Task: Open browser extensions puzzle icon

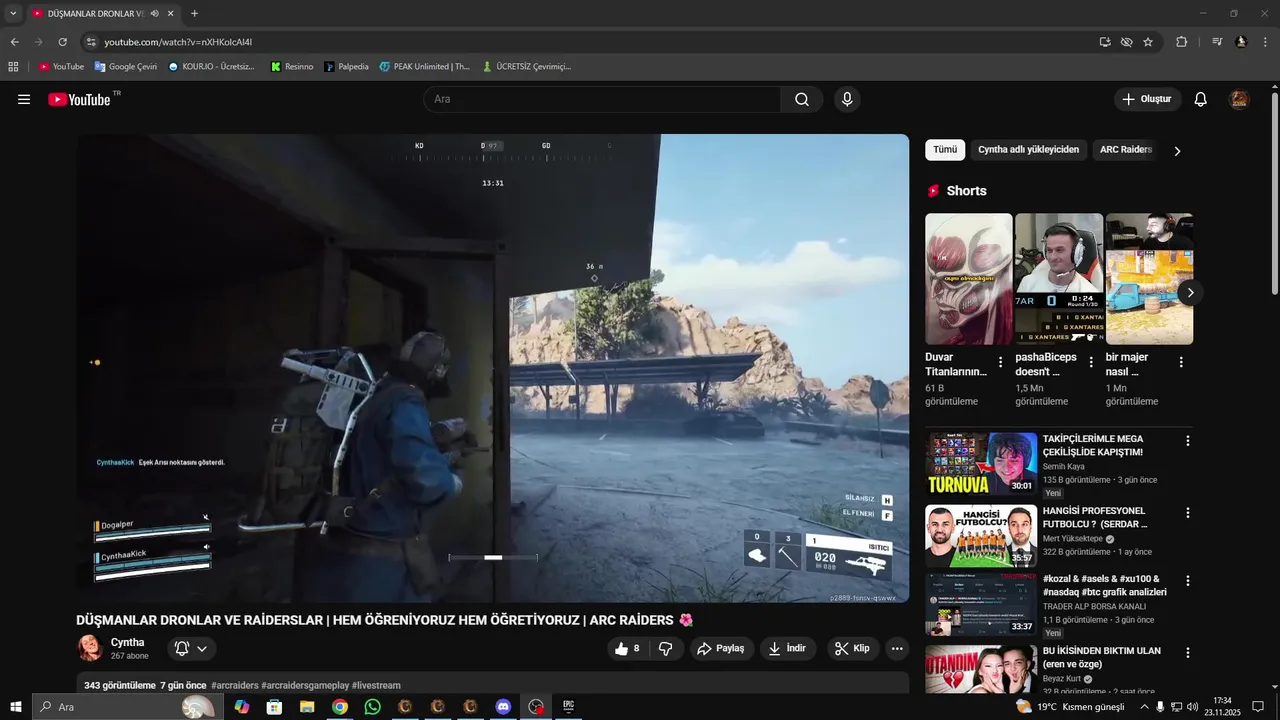Action: click(x=1181, y=42)
